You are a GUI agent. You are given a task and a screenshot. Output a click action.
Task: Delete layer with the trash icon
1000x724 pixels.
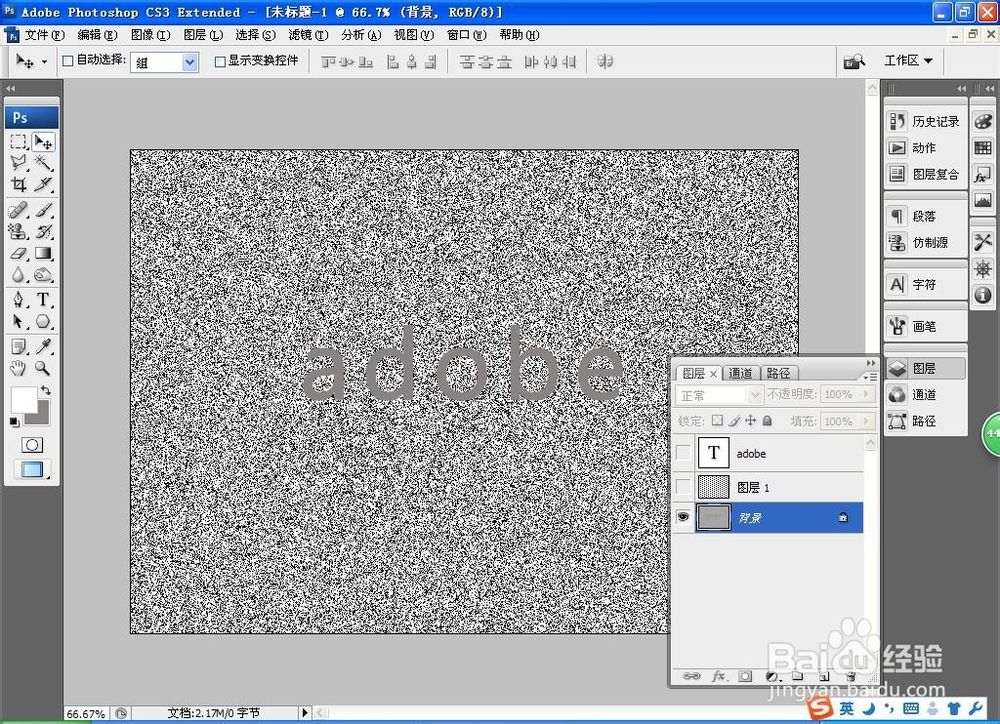pos(850,676)
